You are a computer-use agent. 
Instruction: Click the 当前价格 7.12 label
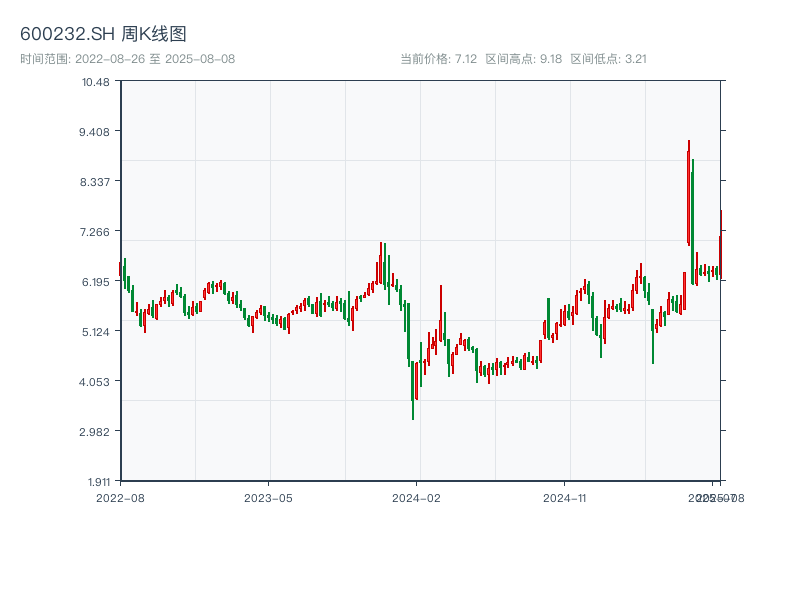pyautogui.click(x=438, y=59)
